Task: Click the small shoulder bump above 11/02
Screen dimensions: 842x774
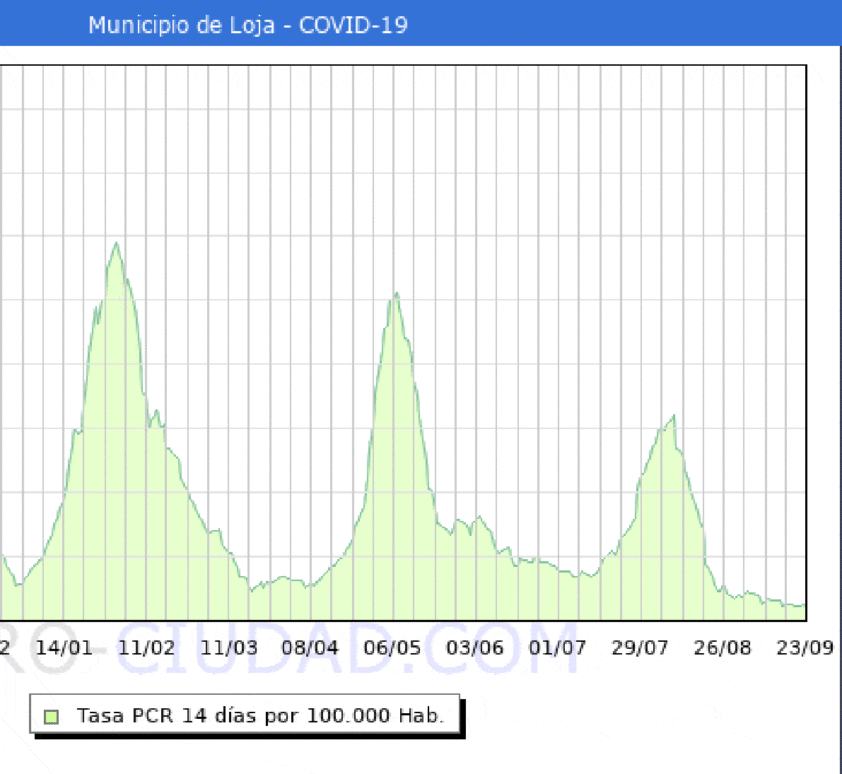Action: (156, 411)
